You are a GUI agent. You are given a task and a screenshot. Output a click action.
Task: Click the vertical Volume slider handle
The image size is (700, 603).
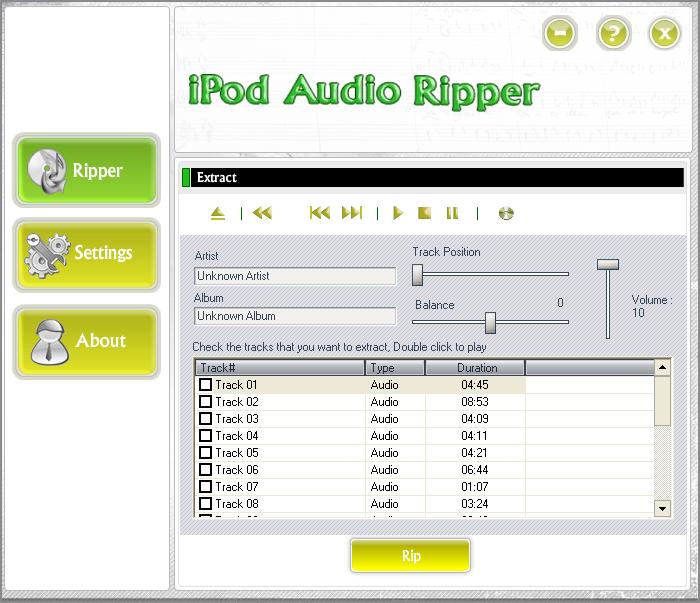tap(608, 265)
